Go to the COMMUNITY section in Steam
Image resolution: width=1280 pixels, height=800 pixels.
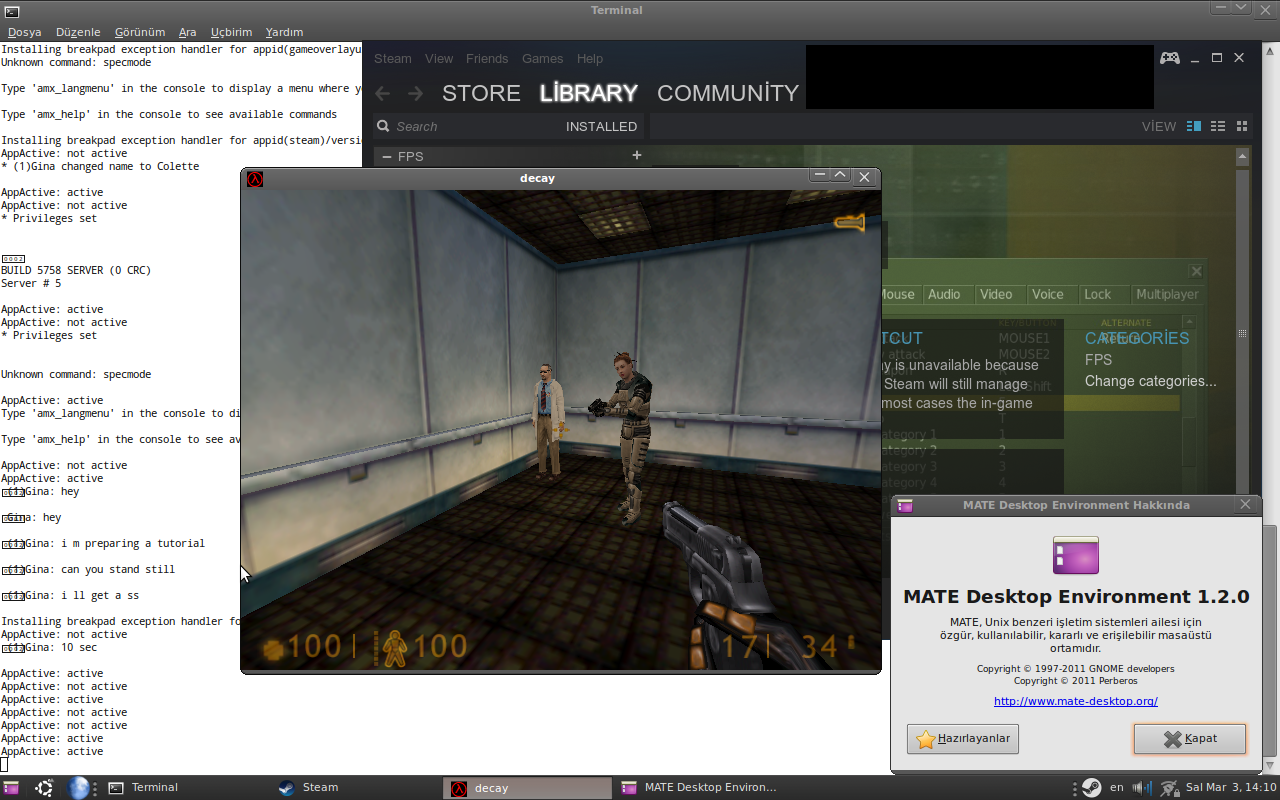click(x=728, y=93)
